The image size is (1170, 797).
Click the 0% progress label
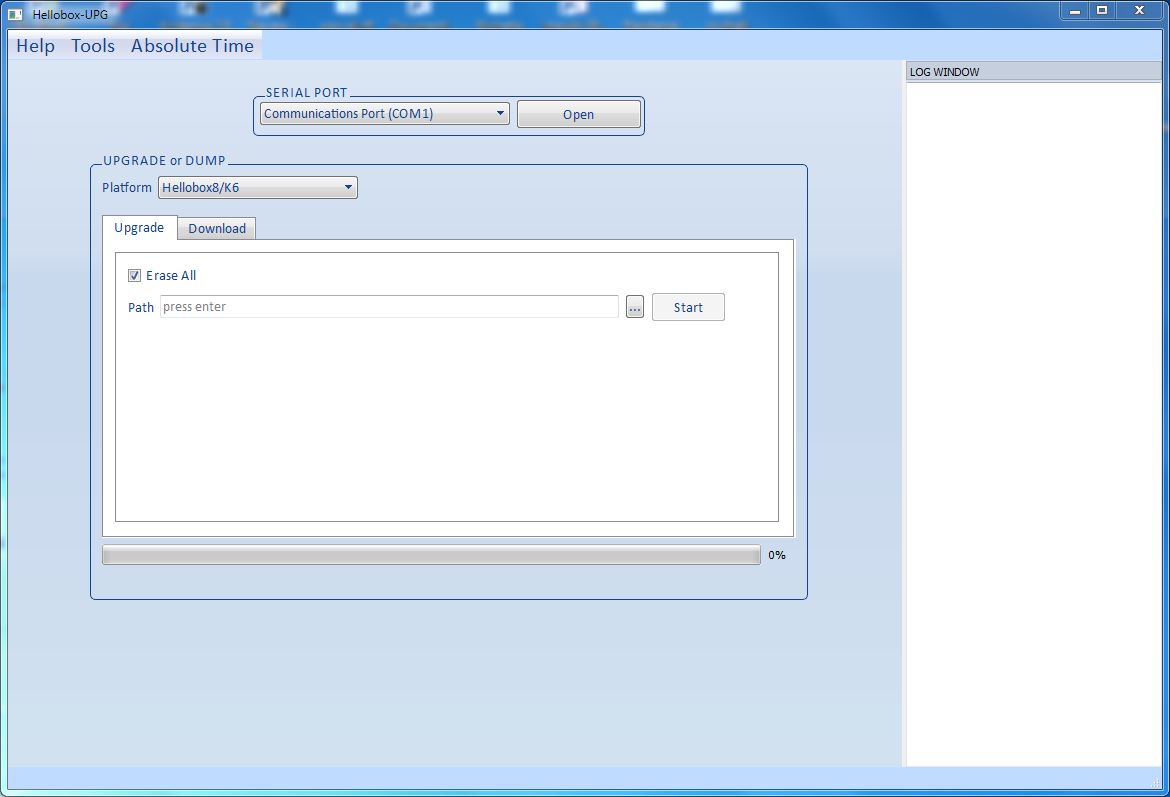[x=777, y=555]
